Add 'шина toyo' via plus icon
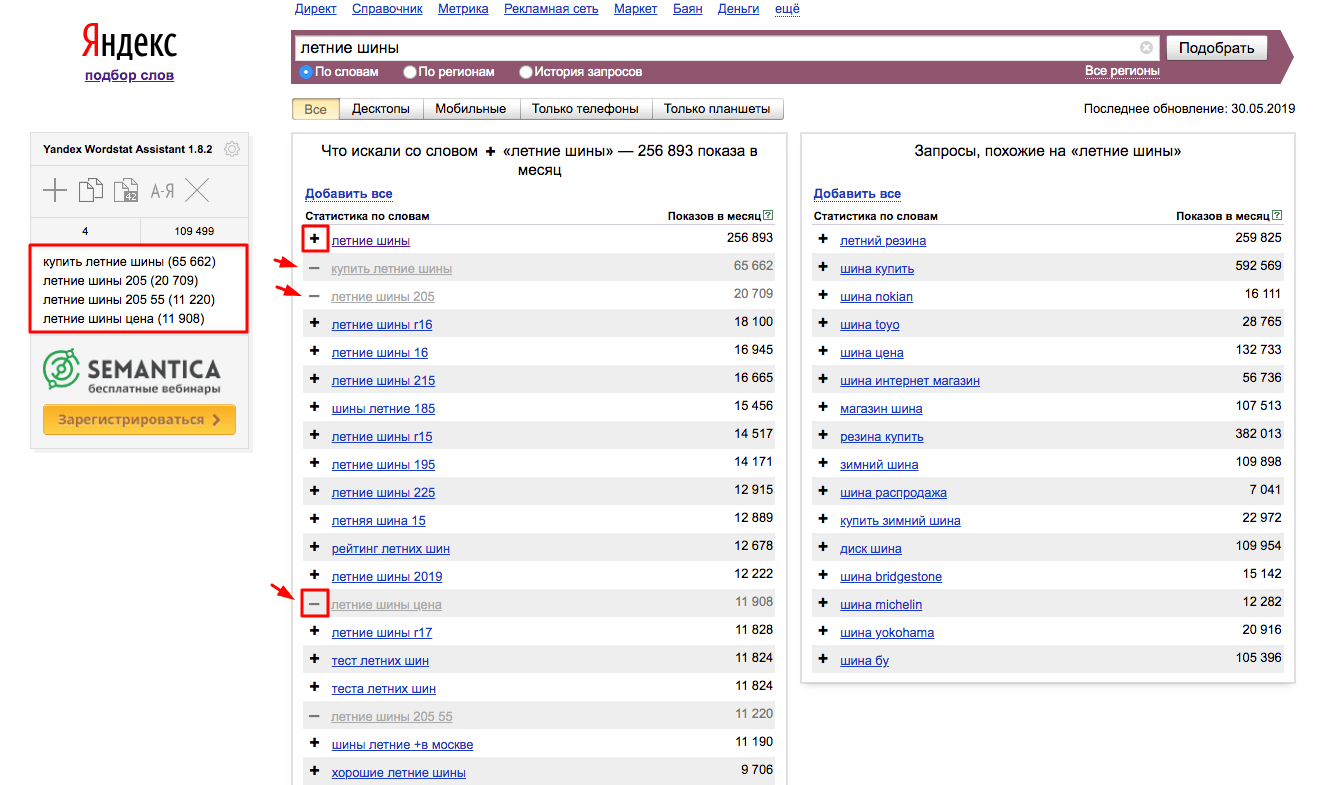Image resolution: width=1326 pixels, height=785 pixels. (823, 324)
